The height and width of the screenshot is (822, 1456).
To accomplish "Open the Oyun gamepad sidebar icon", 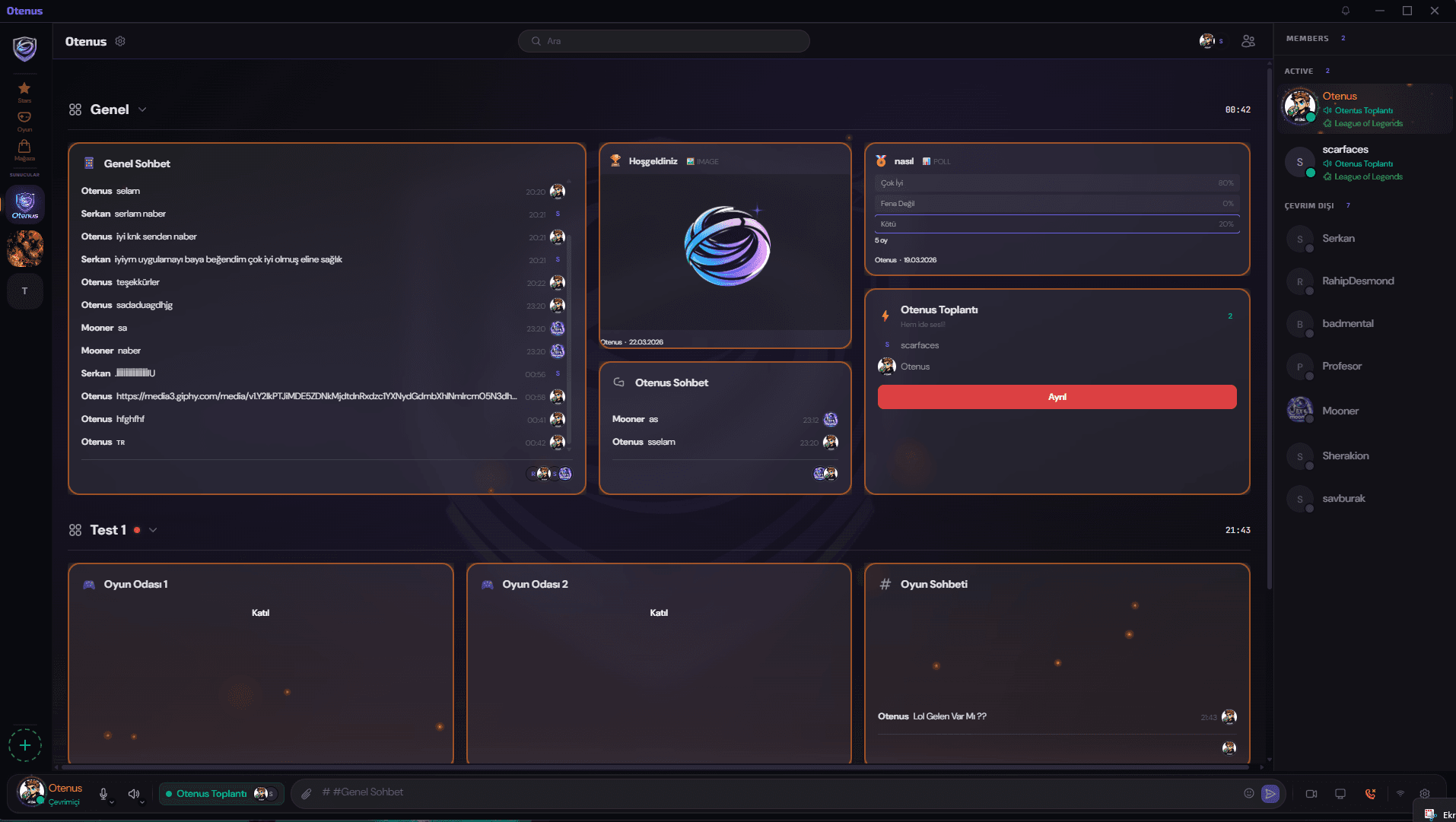I will pos(24,119).
